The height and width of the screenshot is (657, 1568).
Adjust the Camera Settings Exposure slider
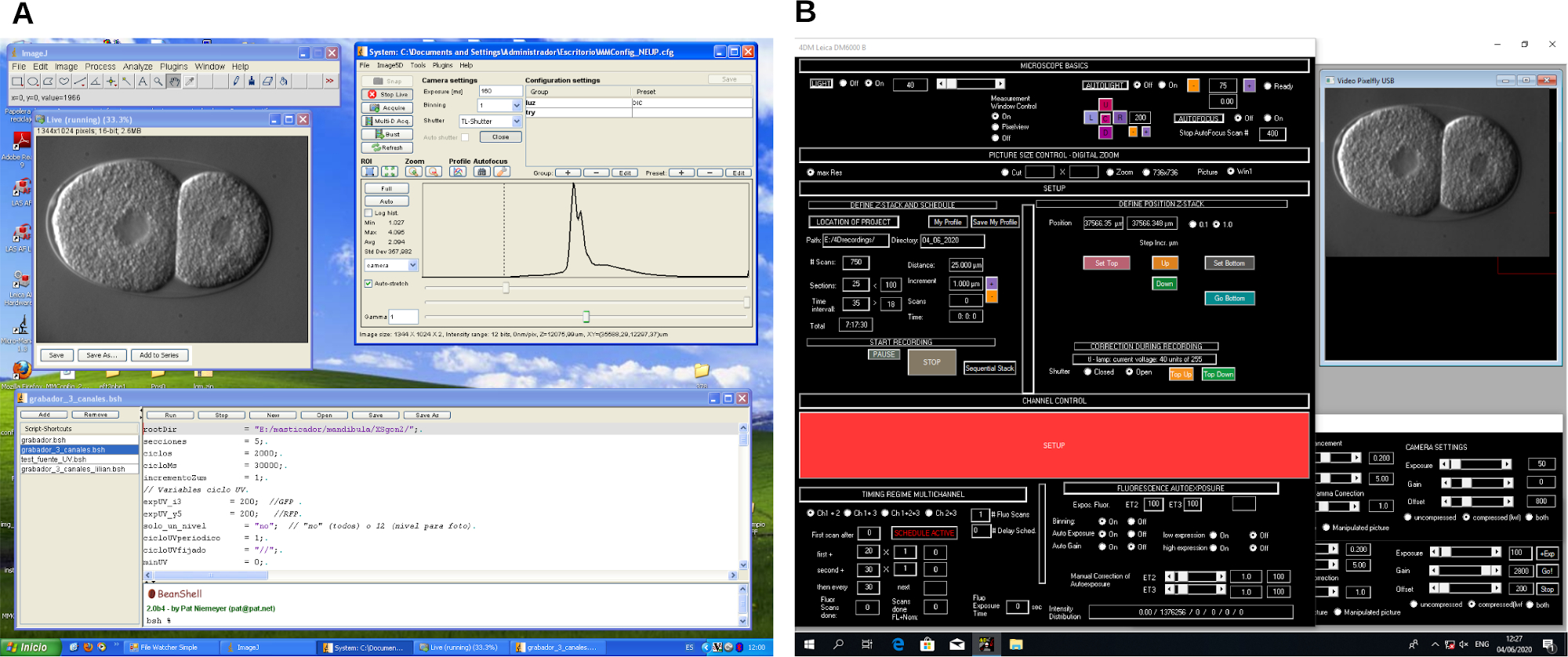click(1475, 464)
